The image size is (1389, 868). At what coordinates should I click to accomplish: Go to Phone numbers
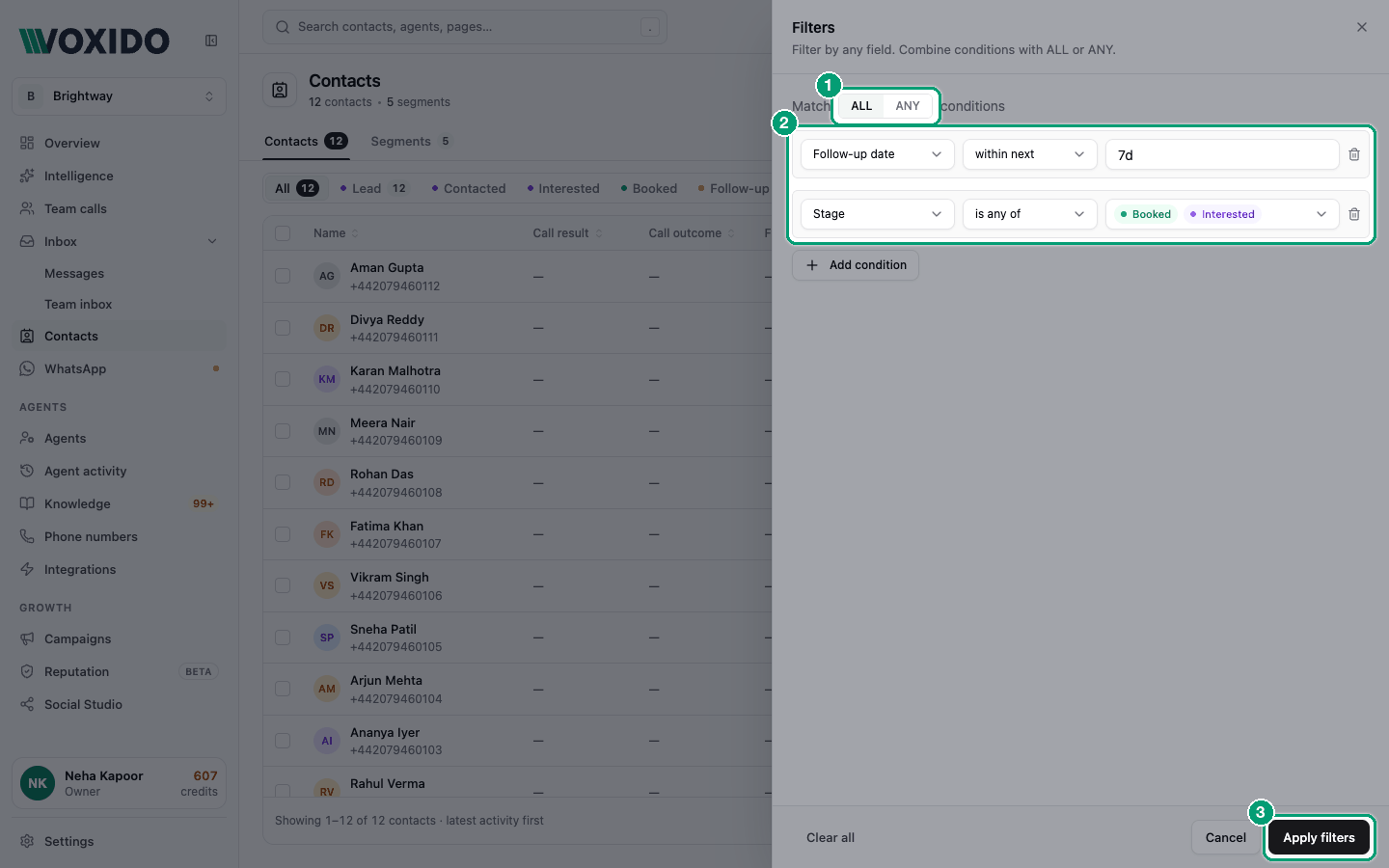[x=120, y=536]
